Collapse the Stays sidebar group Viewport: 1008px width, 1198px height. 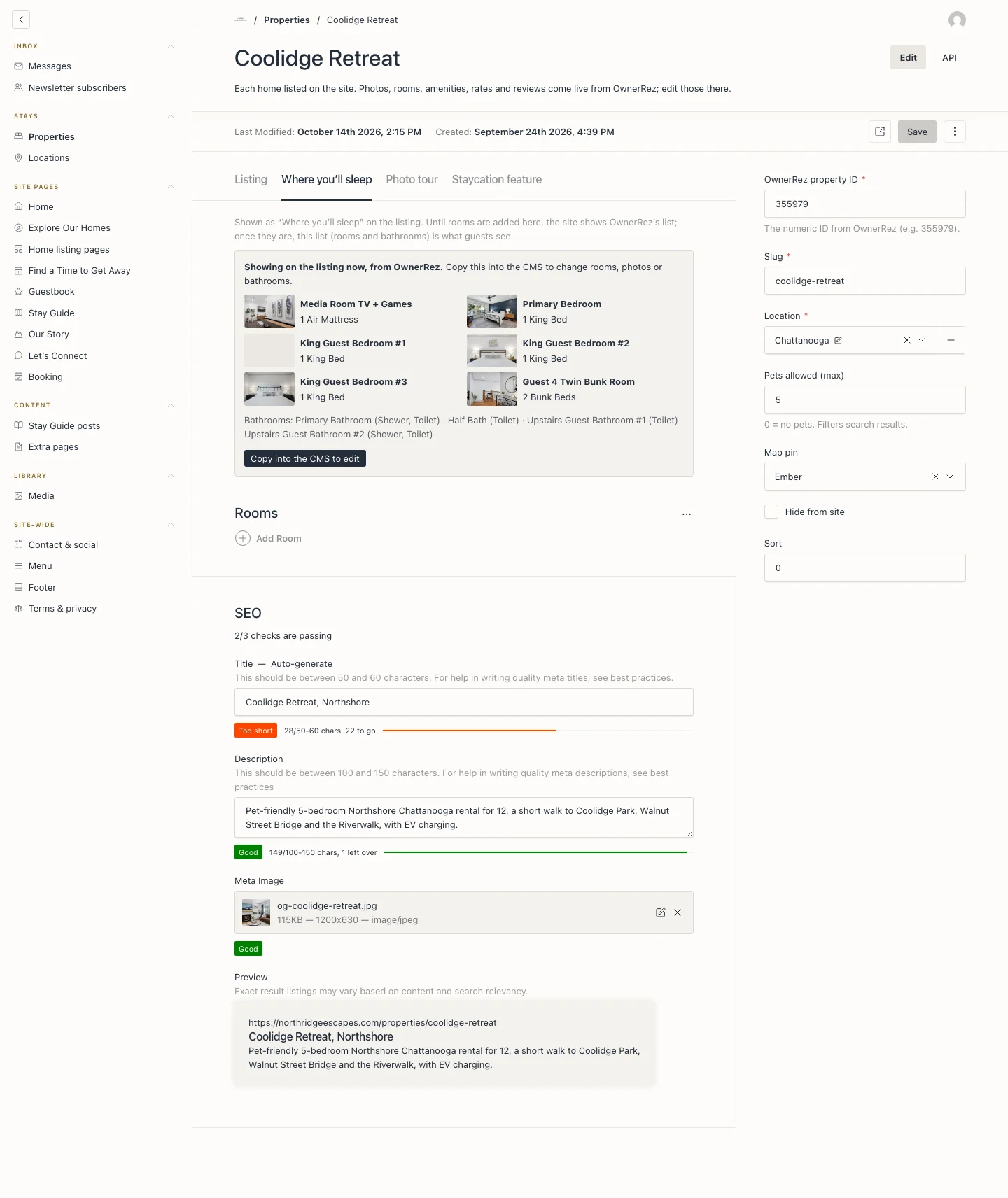(171, 116)
